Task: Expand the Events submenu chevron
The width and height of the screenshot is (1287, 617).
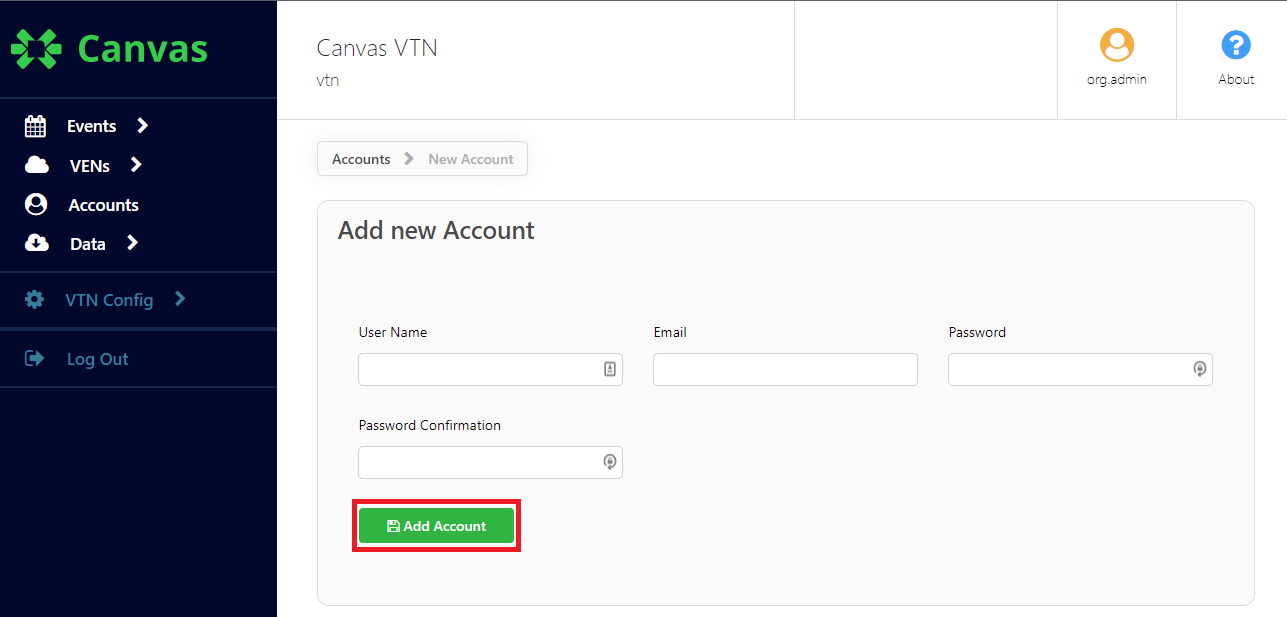Action: (x=143, y=125)
